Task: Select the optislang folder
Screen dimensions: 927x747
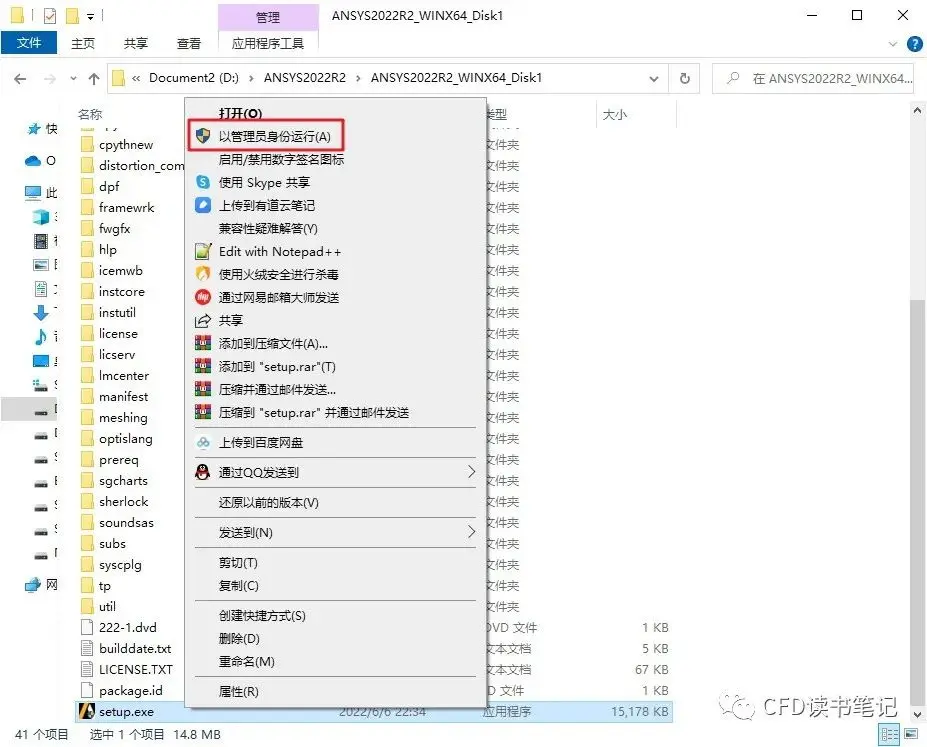Action: (125, 439)
